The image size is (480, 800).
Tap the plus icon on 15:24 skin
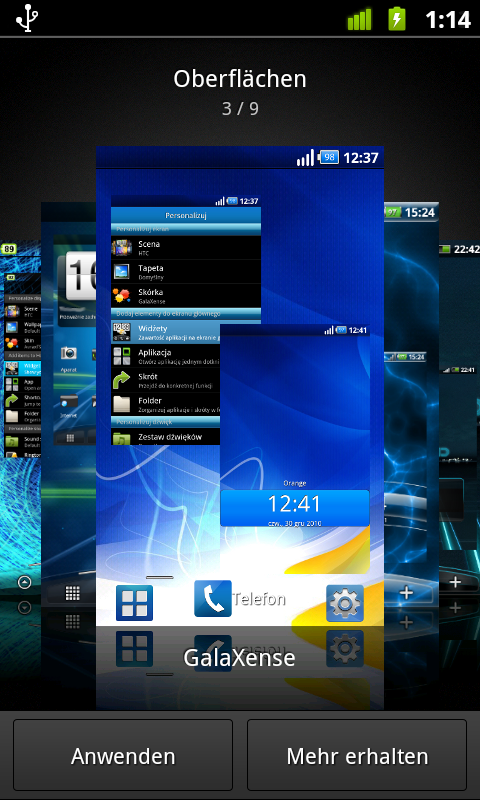(407, 593)
